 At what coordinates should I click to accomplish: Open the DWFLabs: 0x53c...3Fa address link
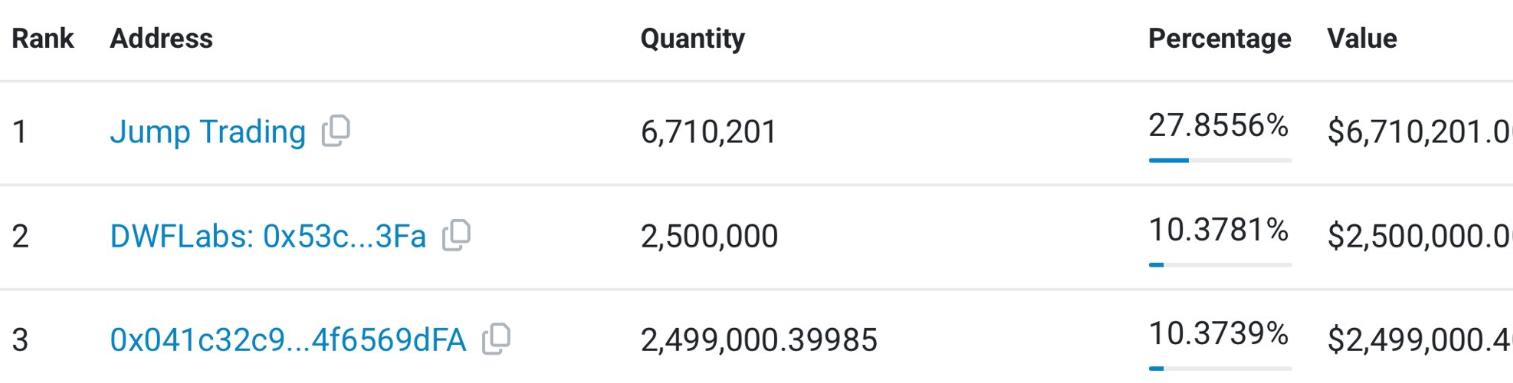(x=268, y=236)
